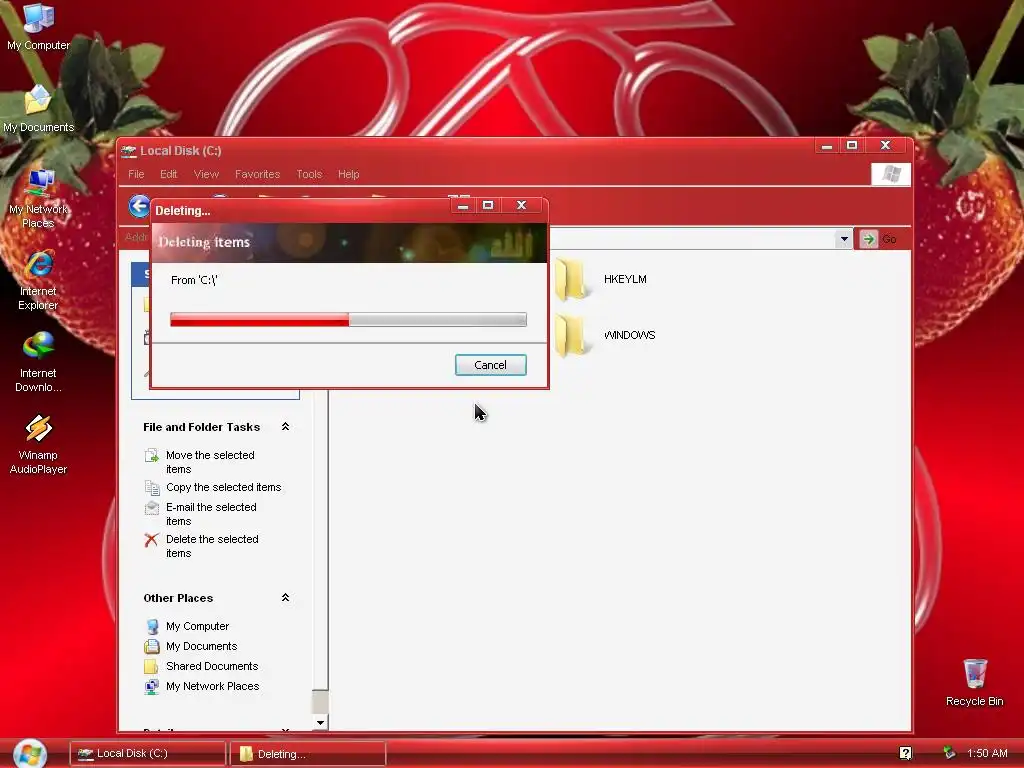
Task: Go to My Documents link
Action: point(201,647)
